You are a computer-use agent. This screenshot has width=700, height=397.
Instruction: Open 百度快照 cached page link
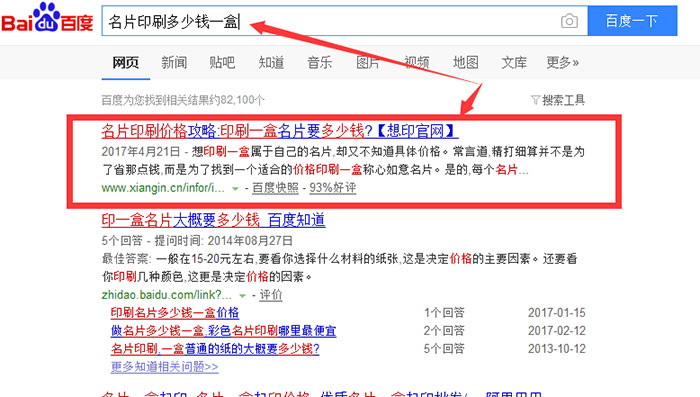[x=275, y=188]
